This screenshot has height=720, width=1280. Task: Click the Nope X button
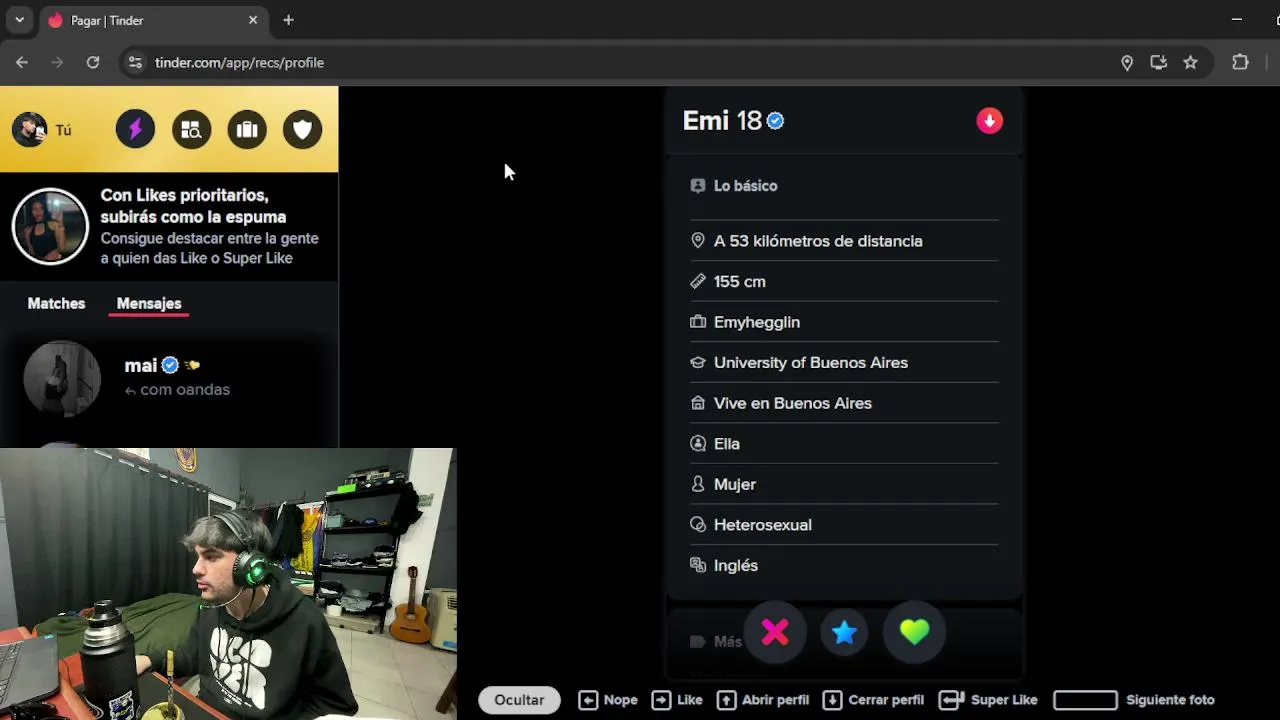point(775,632)
